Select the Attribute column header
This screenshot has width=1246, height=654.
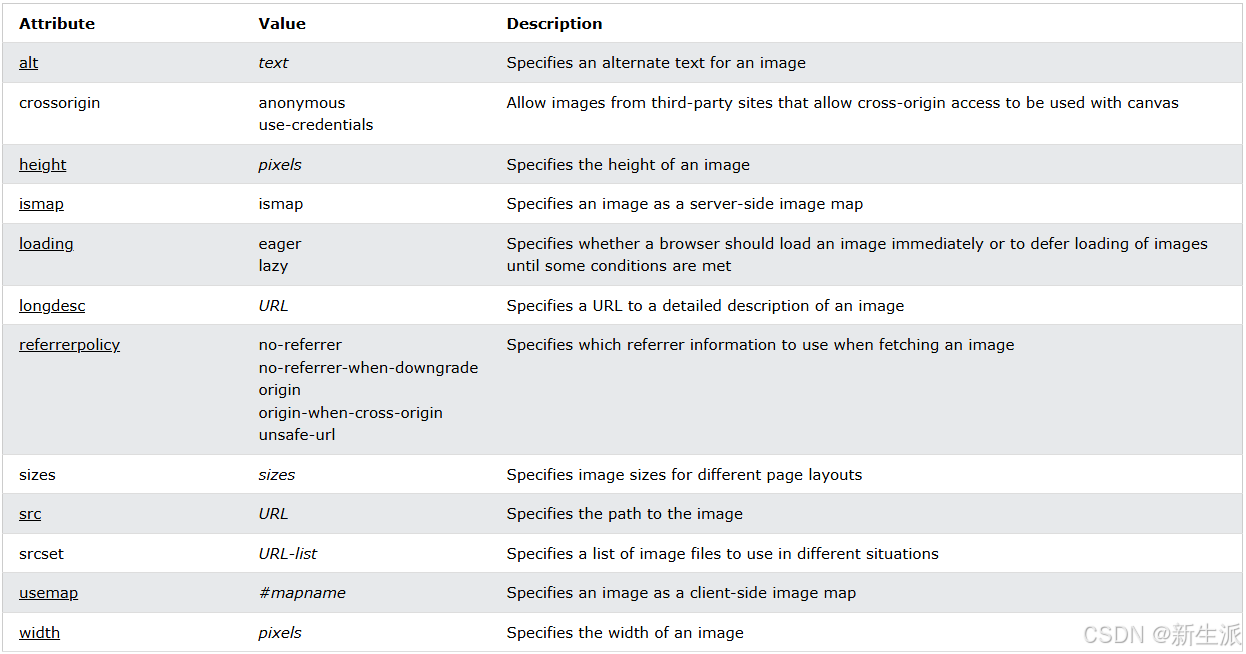(x=57, y=24)
